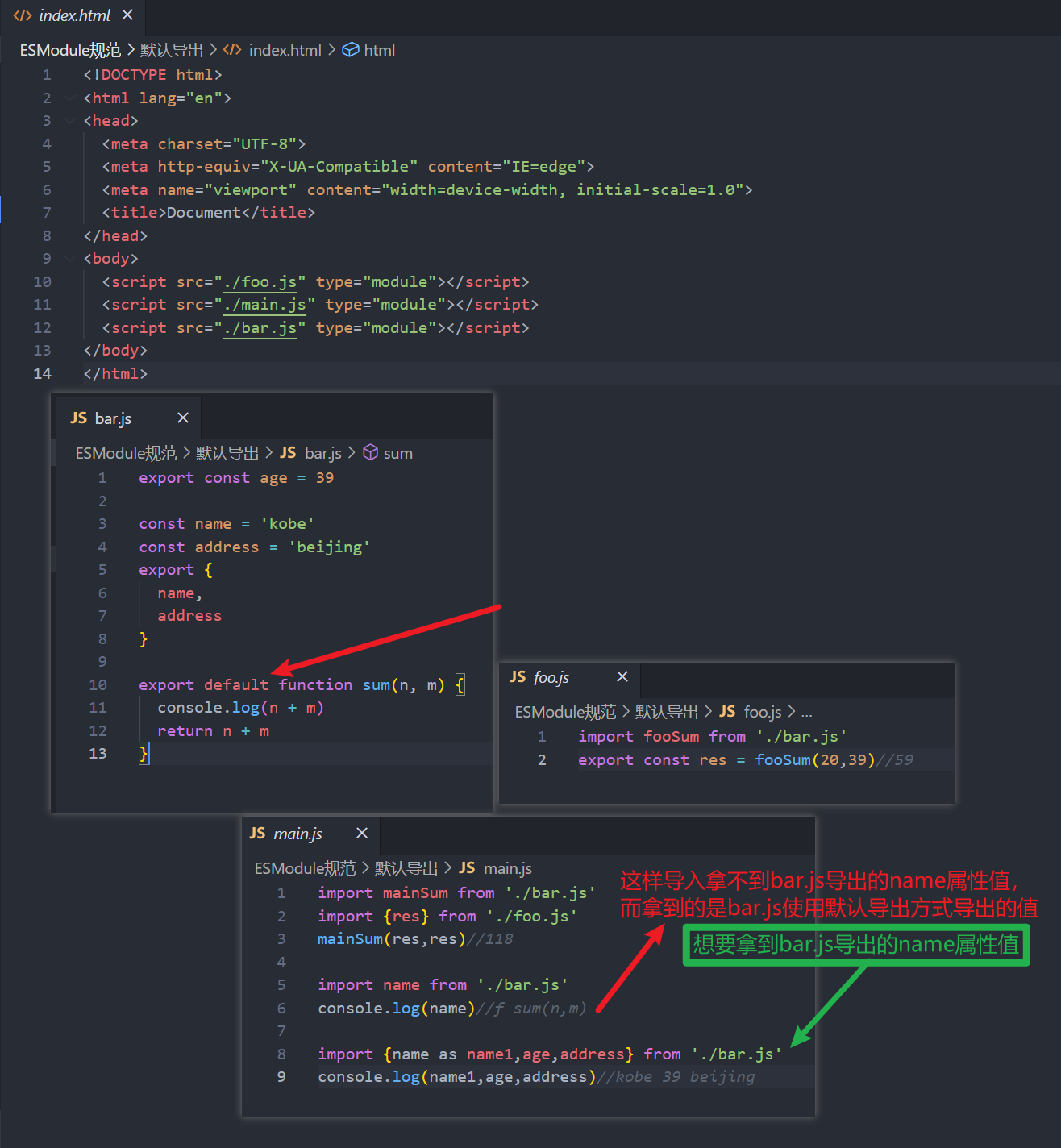1061x1148 pixels.
Task: Open the bar.js file breadcrumb segment
Action: coord(323,453)
